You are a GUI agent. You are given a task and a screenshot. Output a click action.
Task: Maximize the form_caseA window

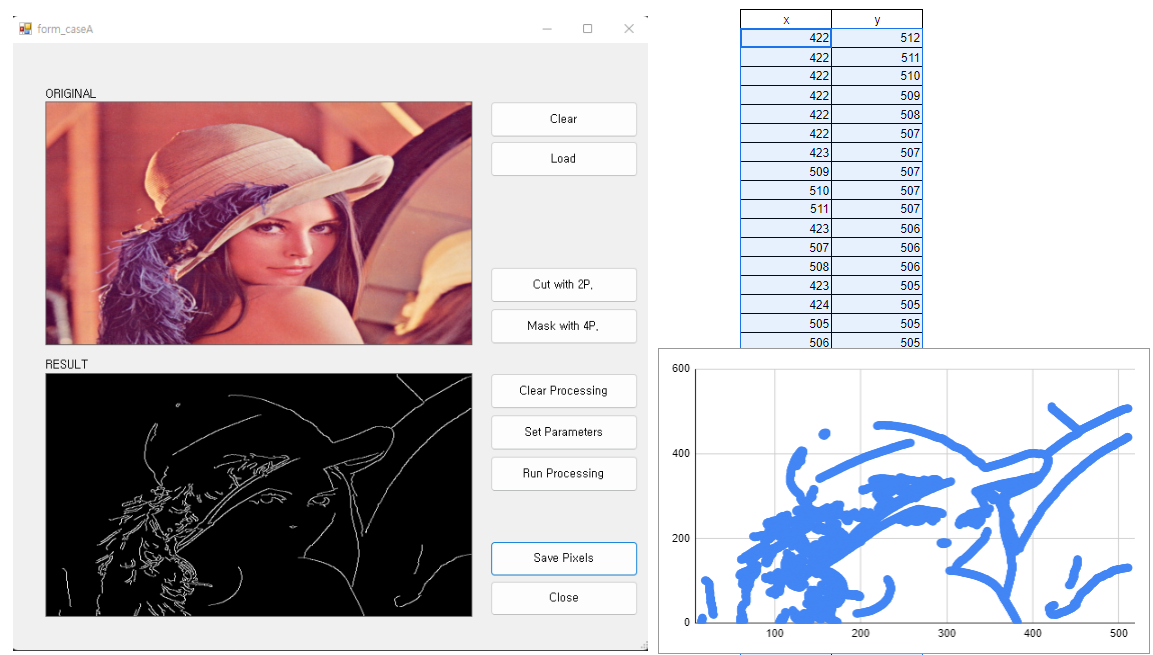coord(588,29)
